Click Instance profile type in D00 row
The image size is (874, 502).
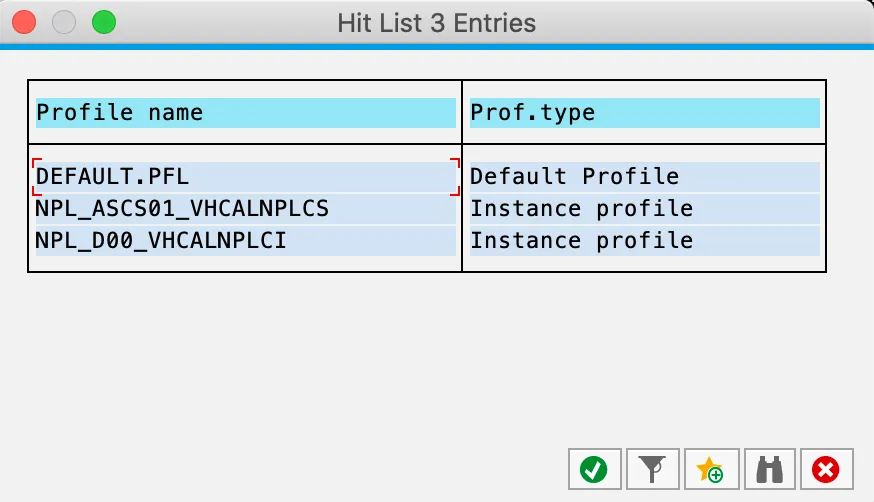tap(644, 240)
